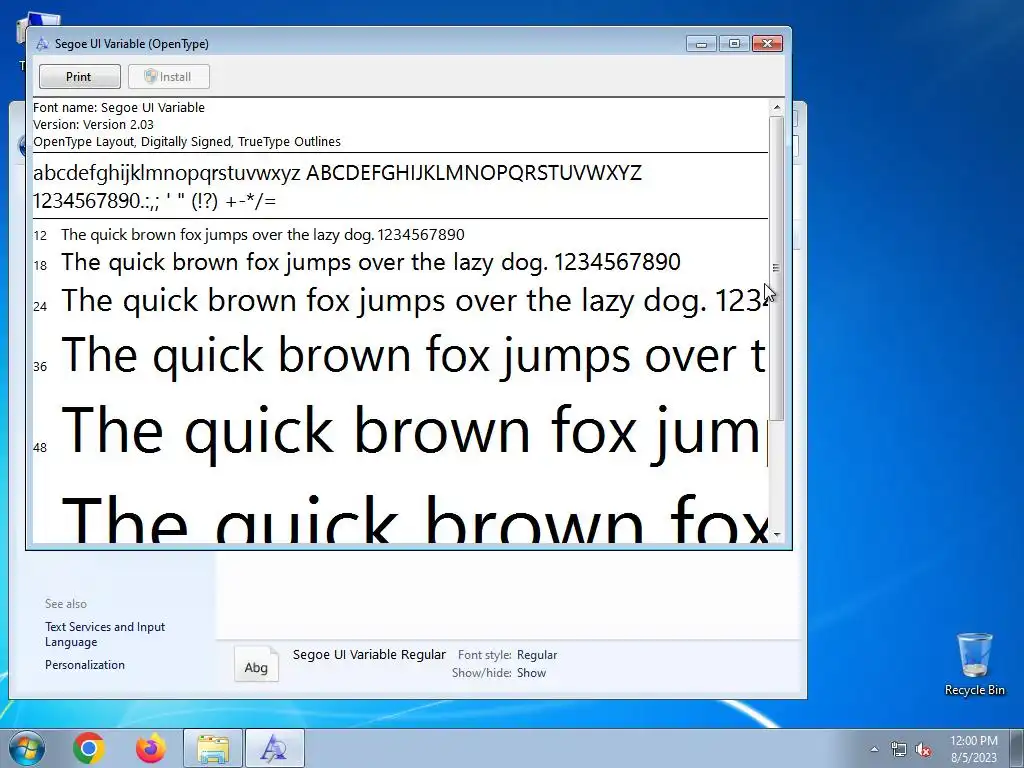Viewport: 1024px width, 768px height.
Task: Click the vertical scrollbar thumb in font viewer
Action: pyautogui.click(x=776, y=268)
